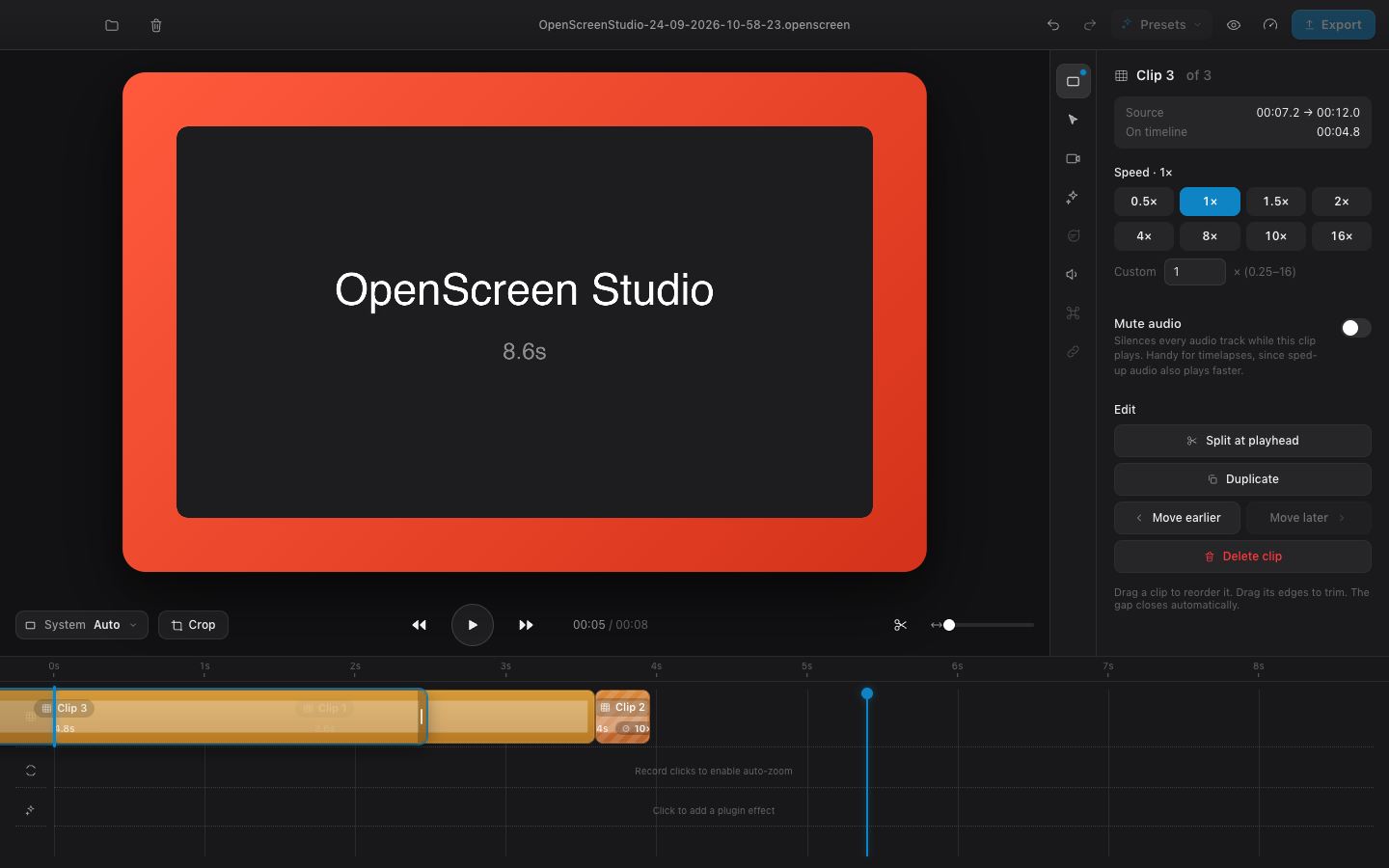Open the background settings sidebar tab
This screenshot has height=868, width=1389.
click(x=1073, y=81)
